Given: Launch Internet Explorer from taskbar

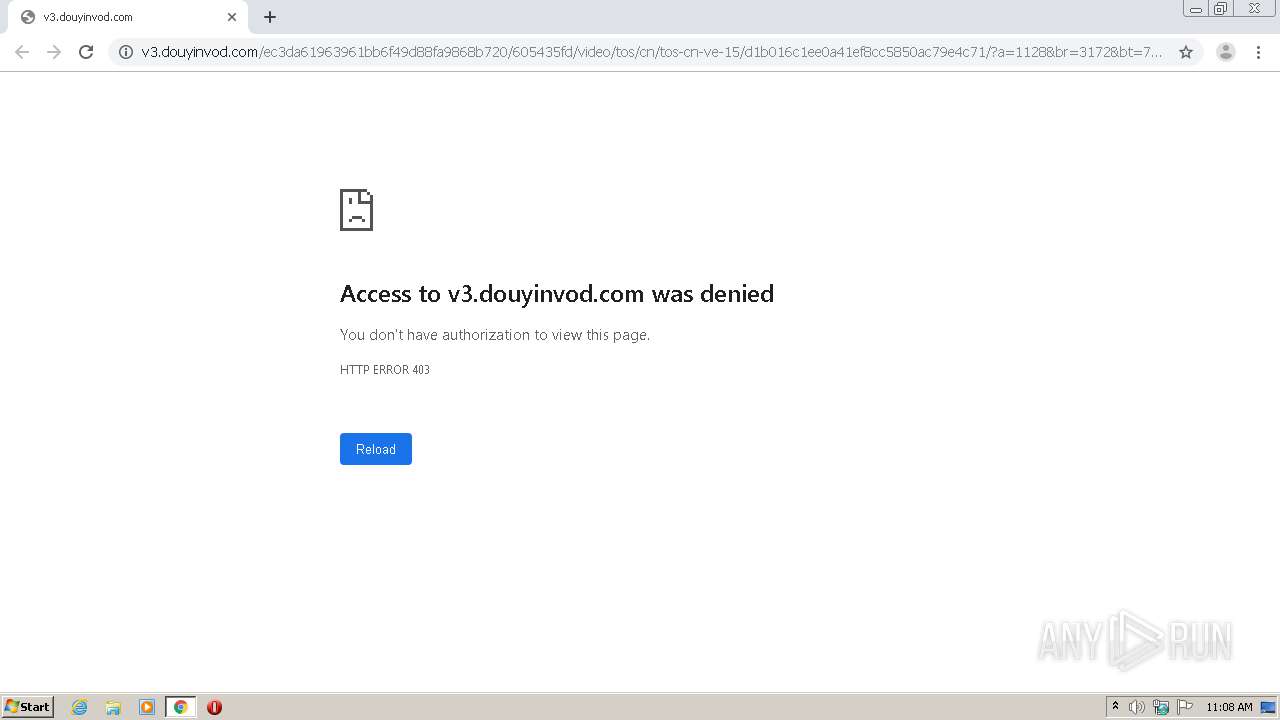Looking at the screenshot, I should pos(80,707).
